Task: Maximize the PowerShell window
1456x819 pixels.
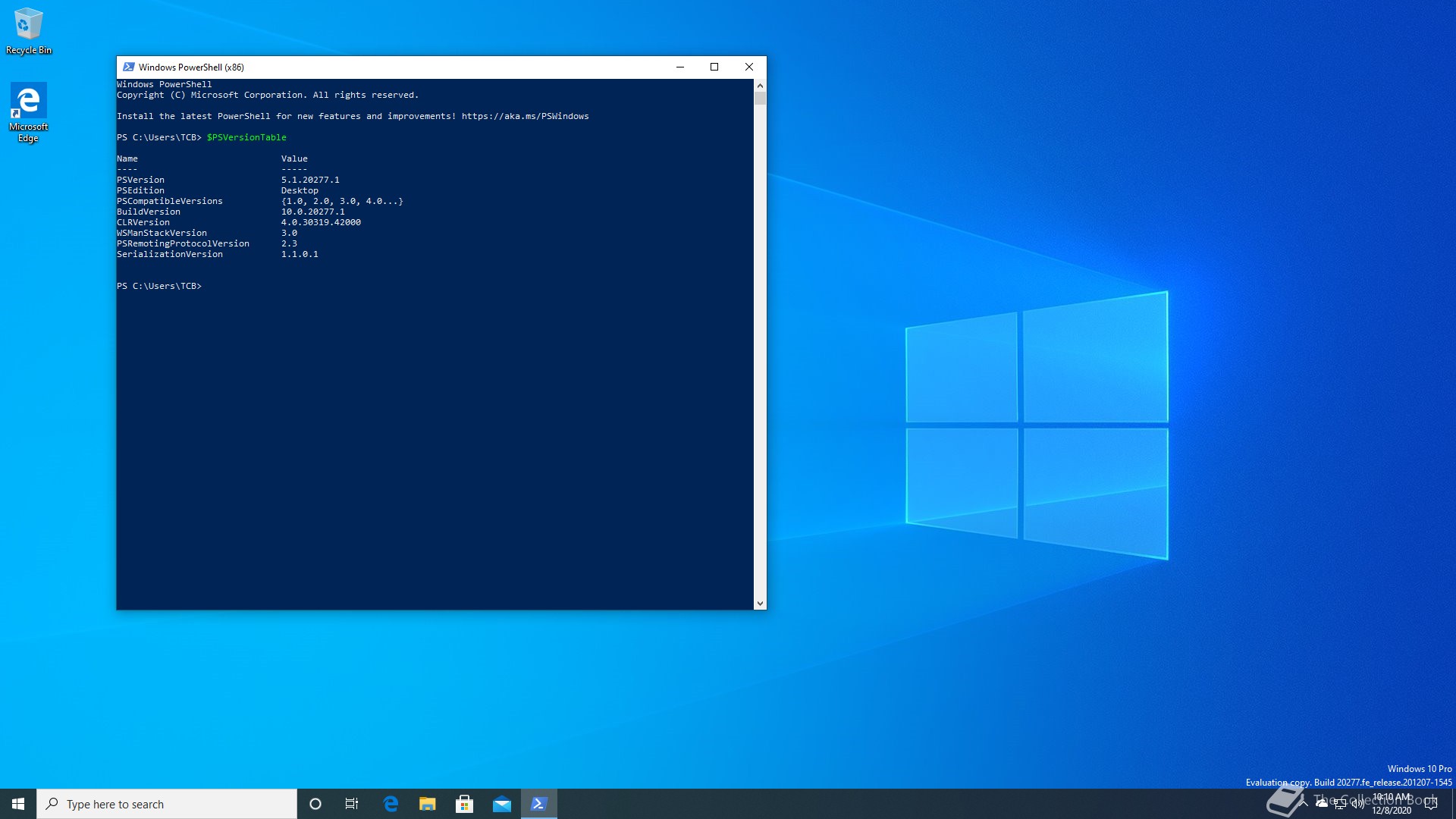Action: pos(714,67)
